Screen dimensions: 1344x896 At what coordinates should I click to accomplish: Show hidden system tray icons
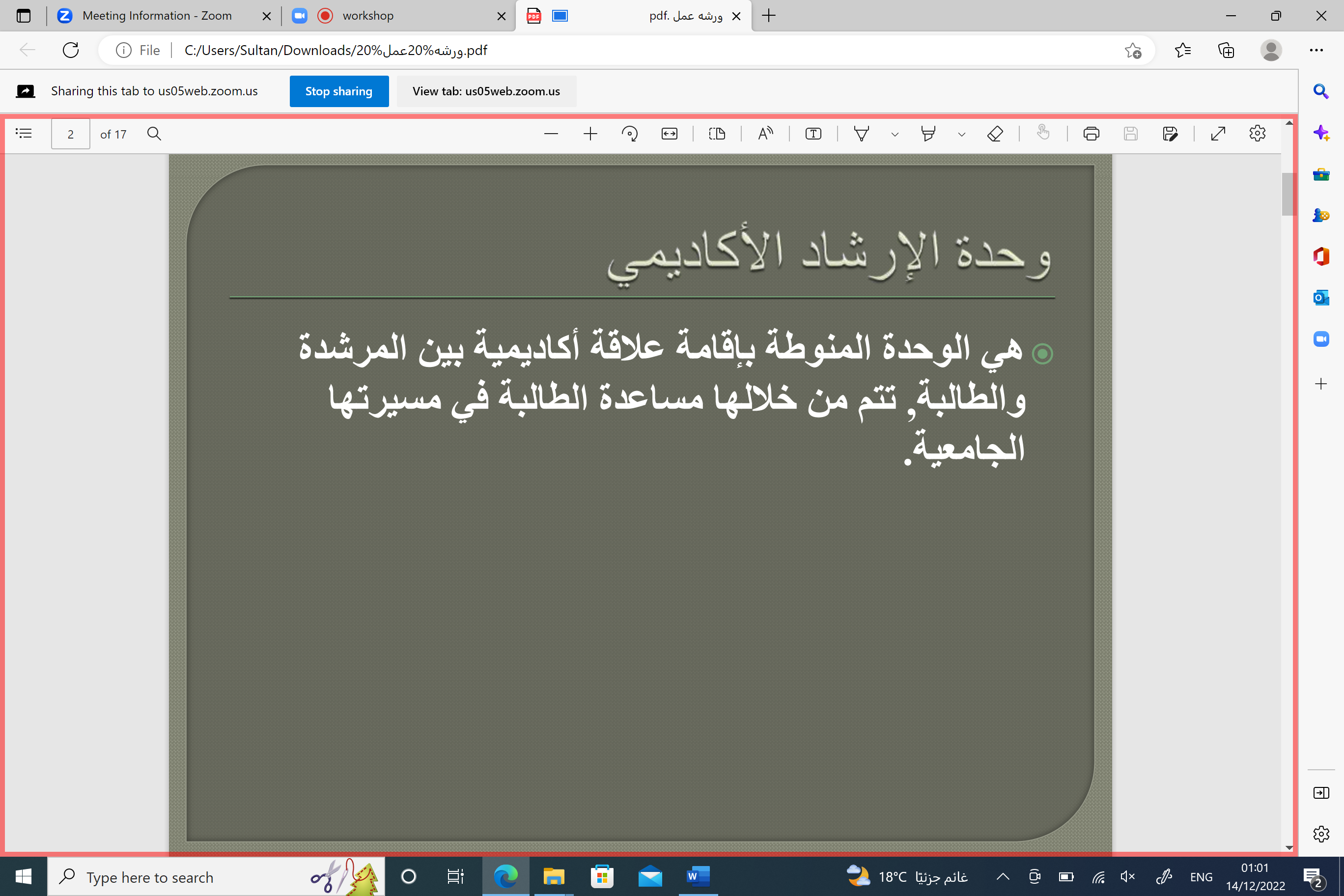(x=1003, y=876)
